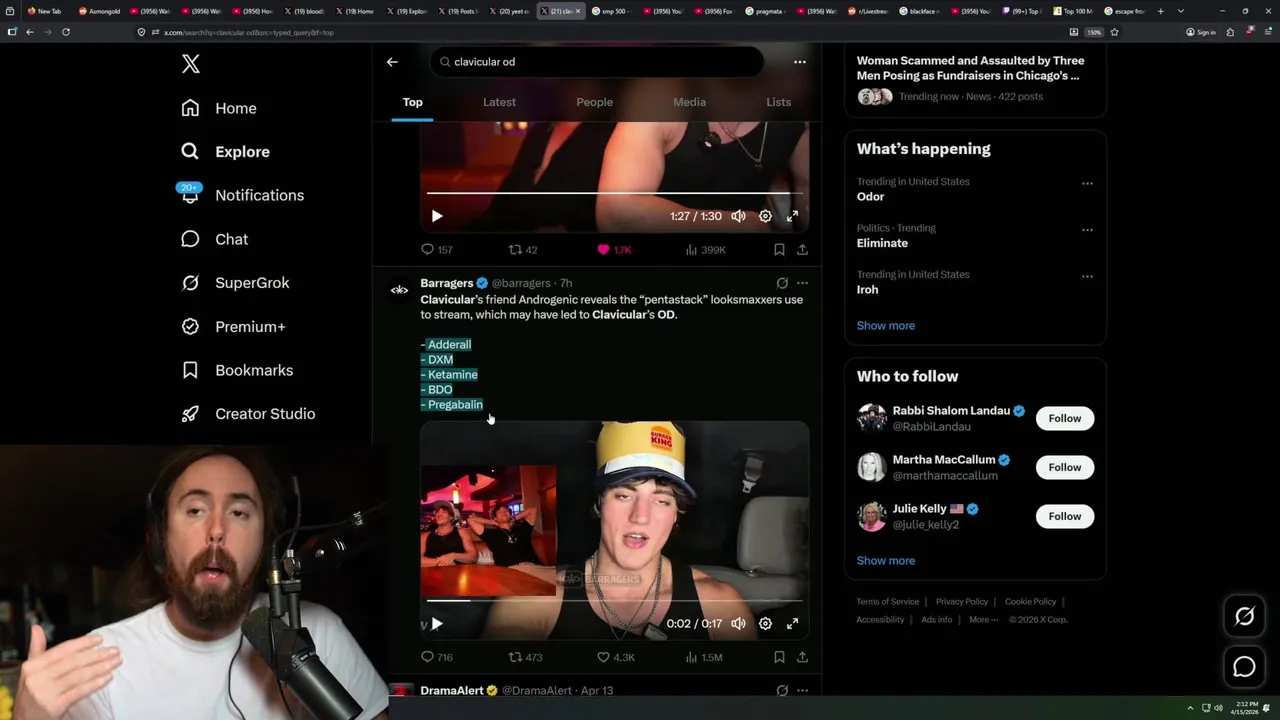Switch to the Latest tab
Viewport: 1280px width, 720px height.
[499, 102]
